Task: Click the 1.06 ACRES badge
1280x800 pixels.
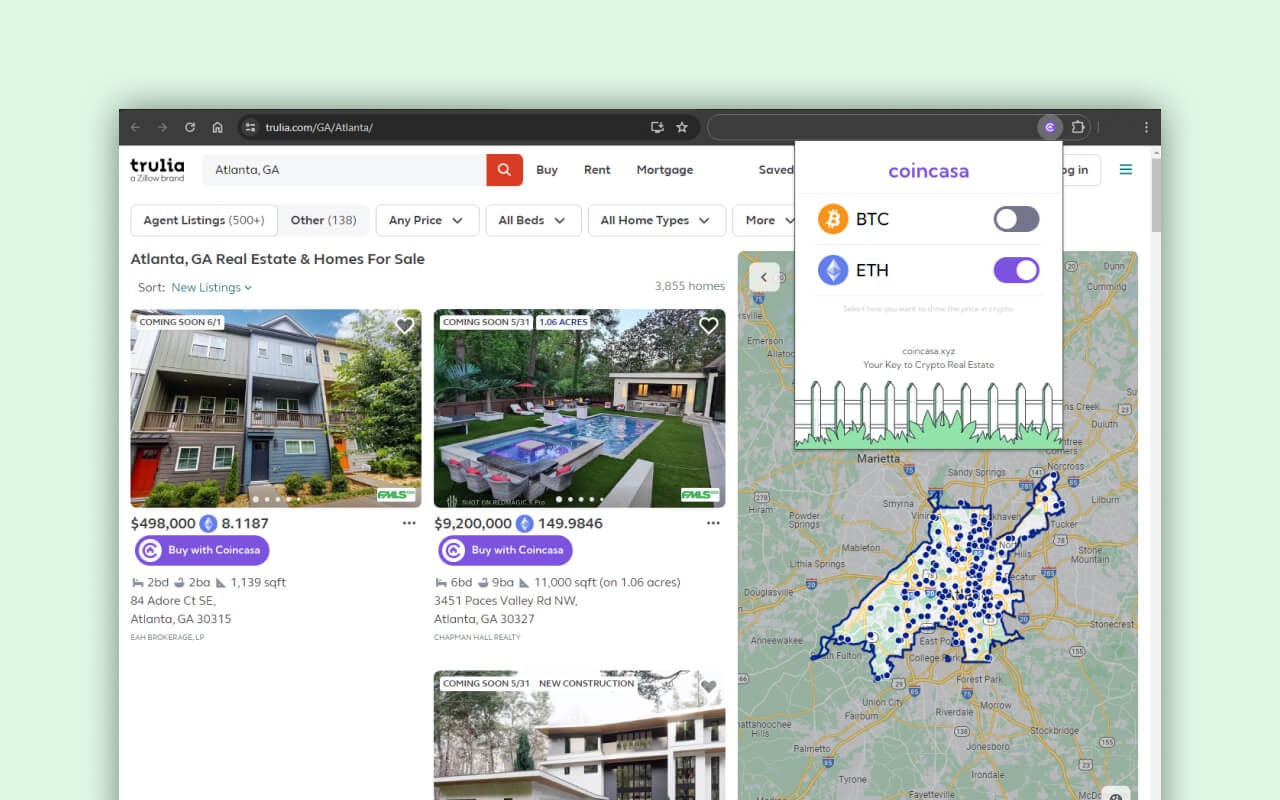Action: point(563,322)
